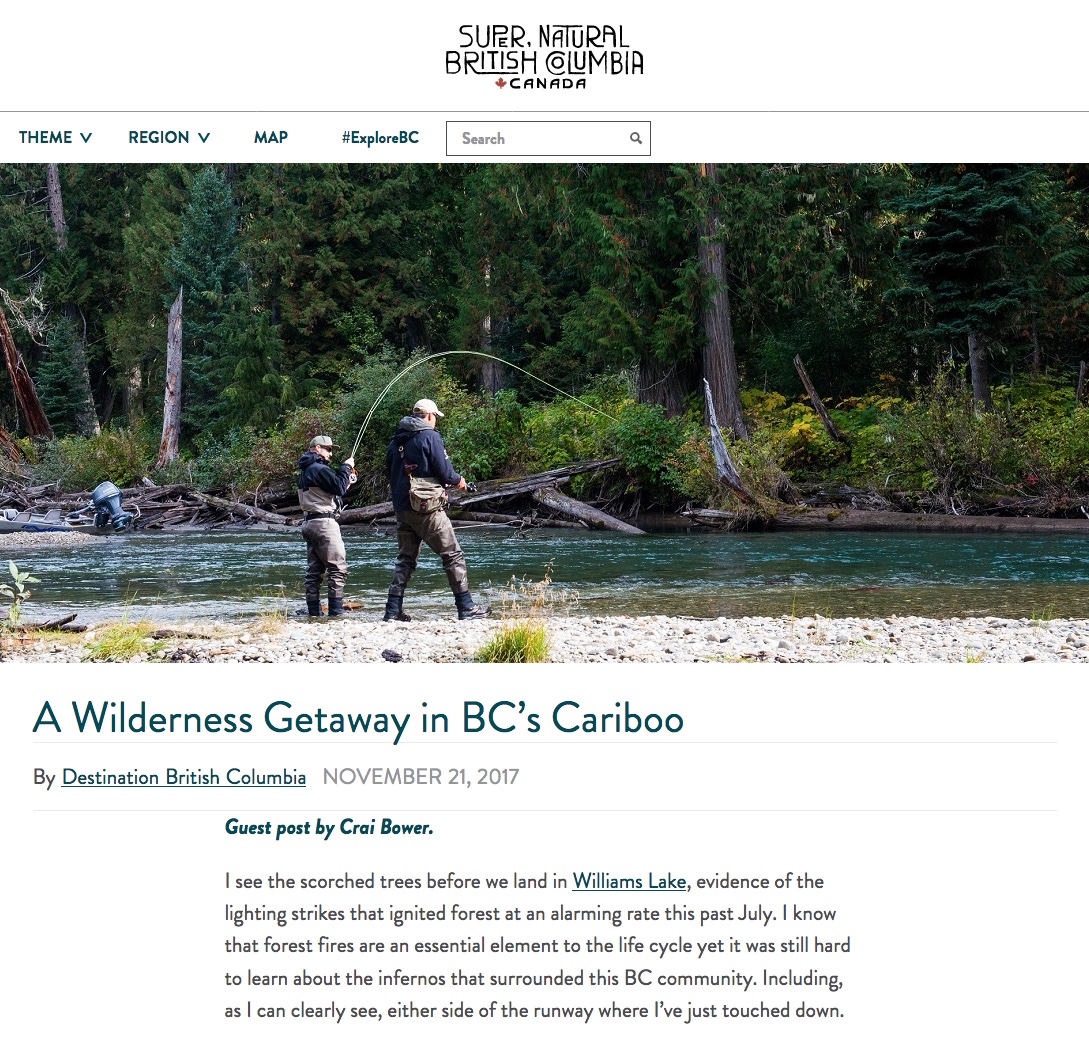Open the REGION menu label
The height and width of the screenshot is (1039, 1089).
click(158, 138)
